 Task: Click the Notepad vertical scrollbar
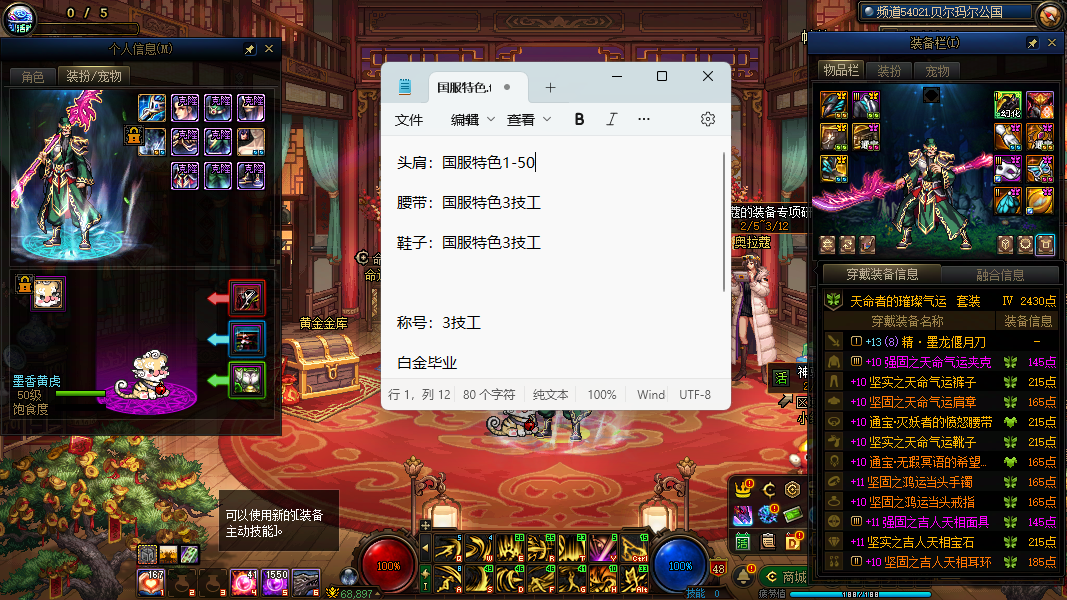coord(726,222)
